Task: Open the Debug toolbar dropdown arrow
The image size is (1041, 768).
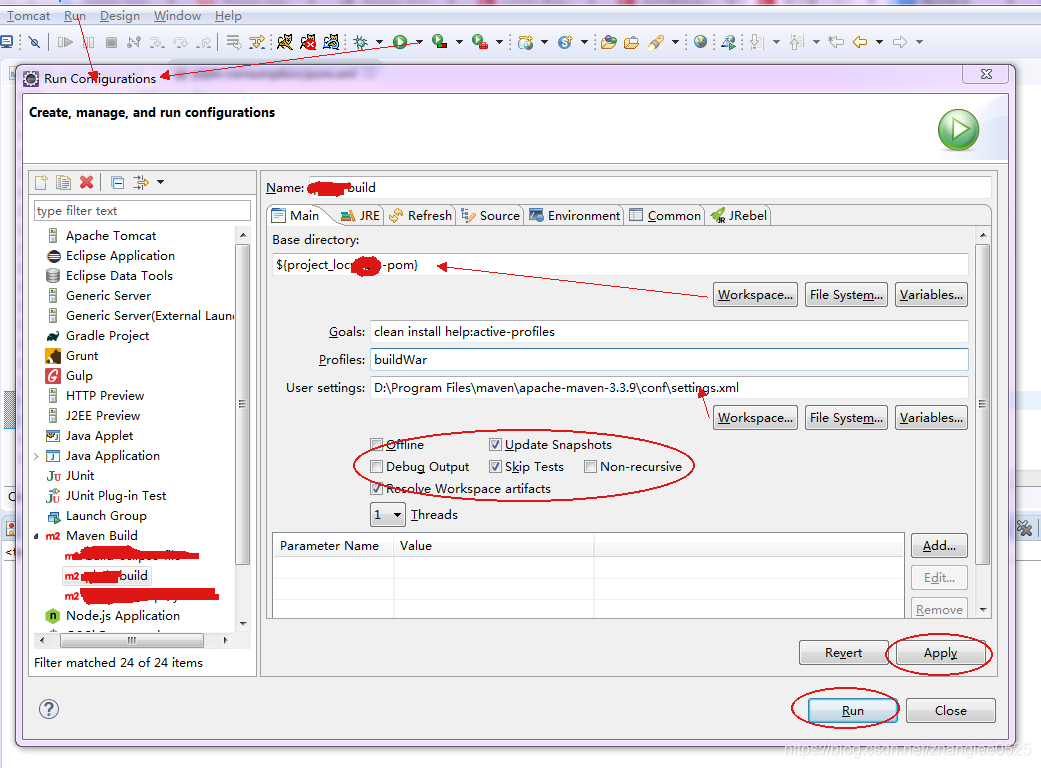Action: (379, 42)
